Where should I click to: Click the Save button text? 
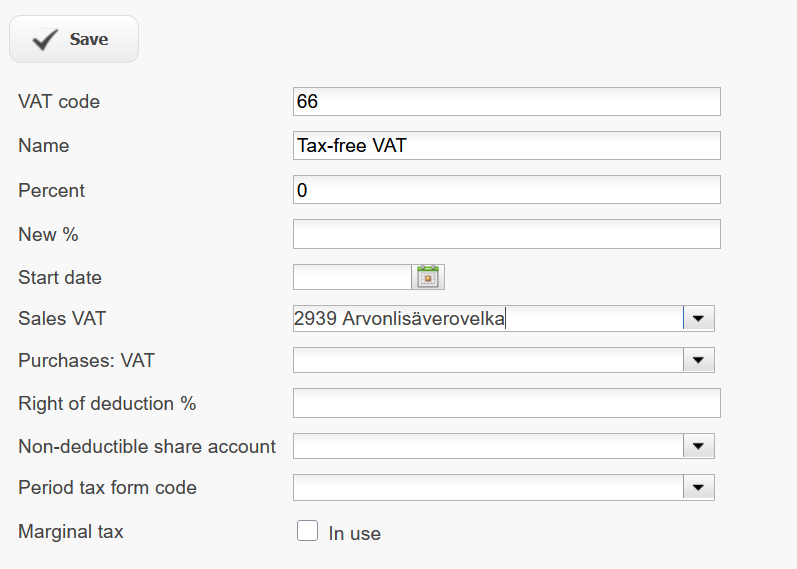(x=89, y=39)
